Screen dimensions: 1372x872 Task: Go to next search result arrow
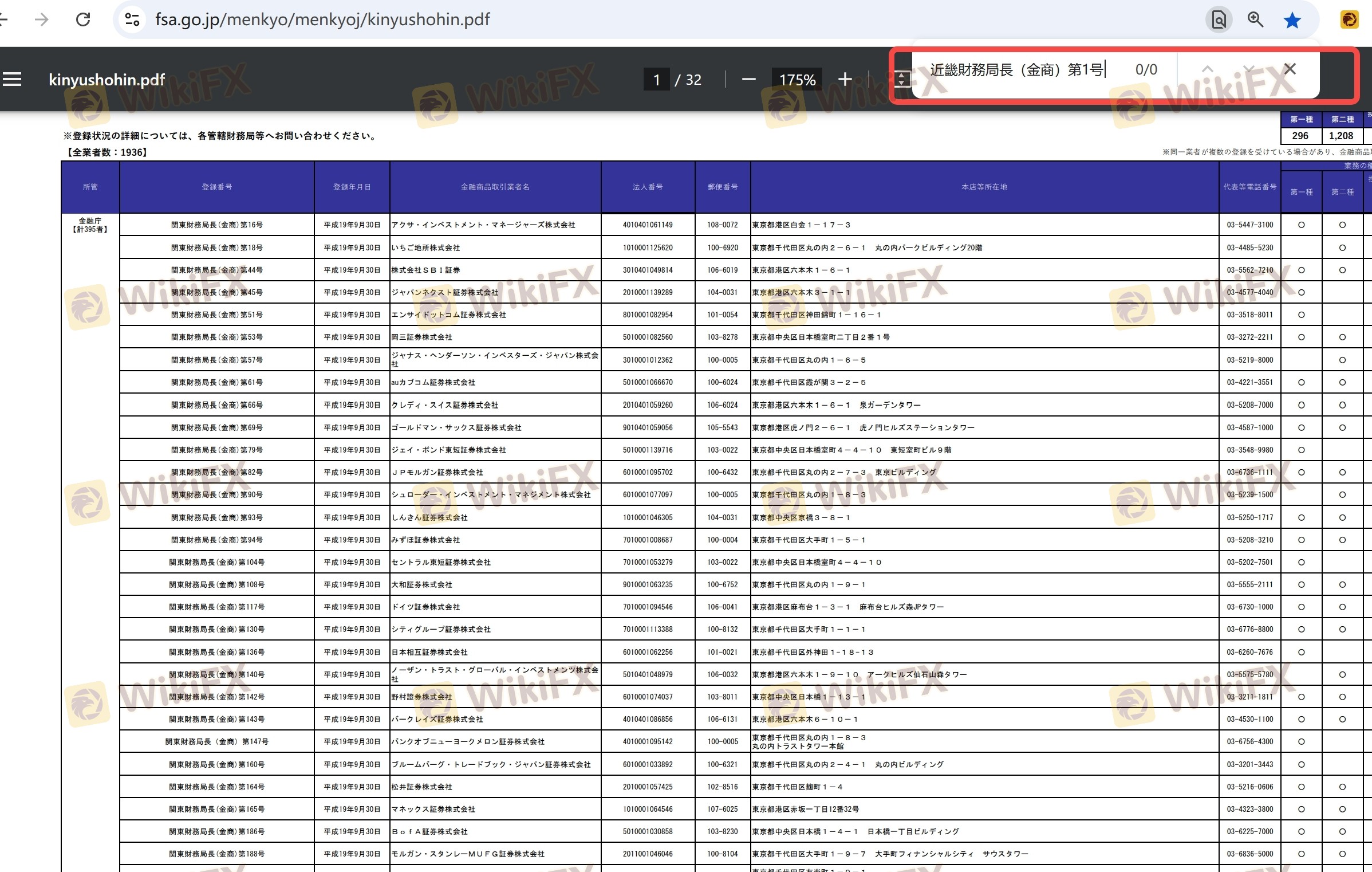click(x=1249, y=69)
